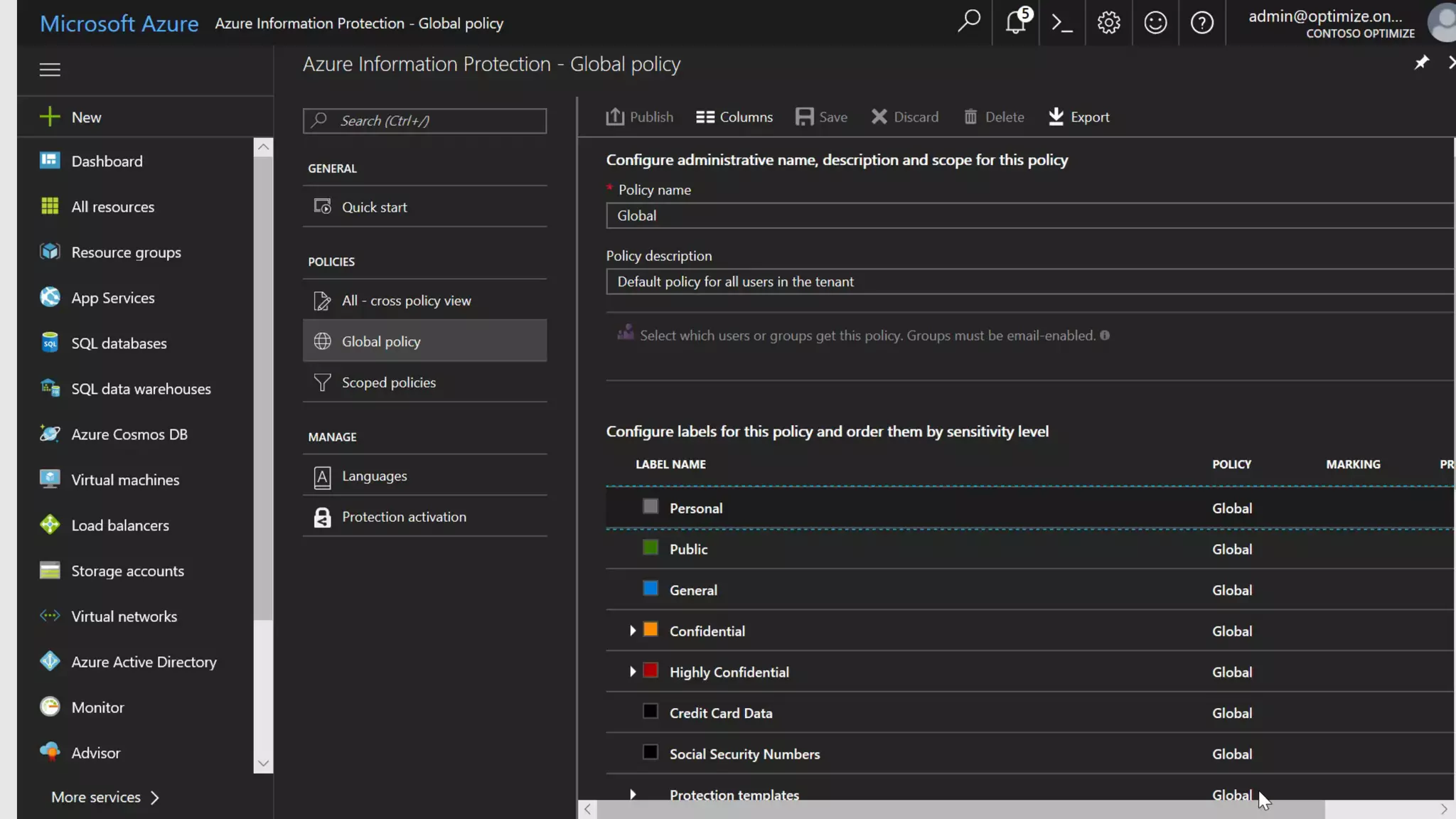Image resolution: width=1456 pixels, height=819 pixels.
Task: Click the MARKING column header
Action: (1353, 464)
